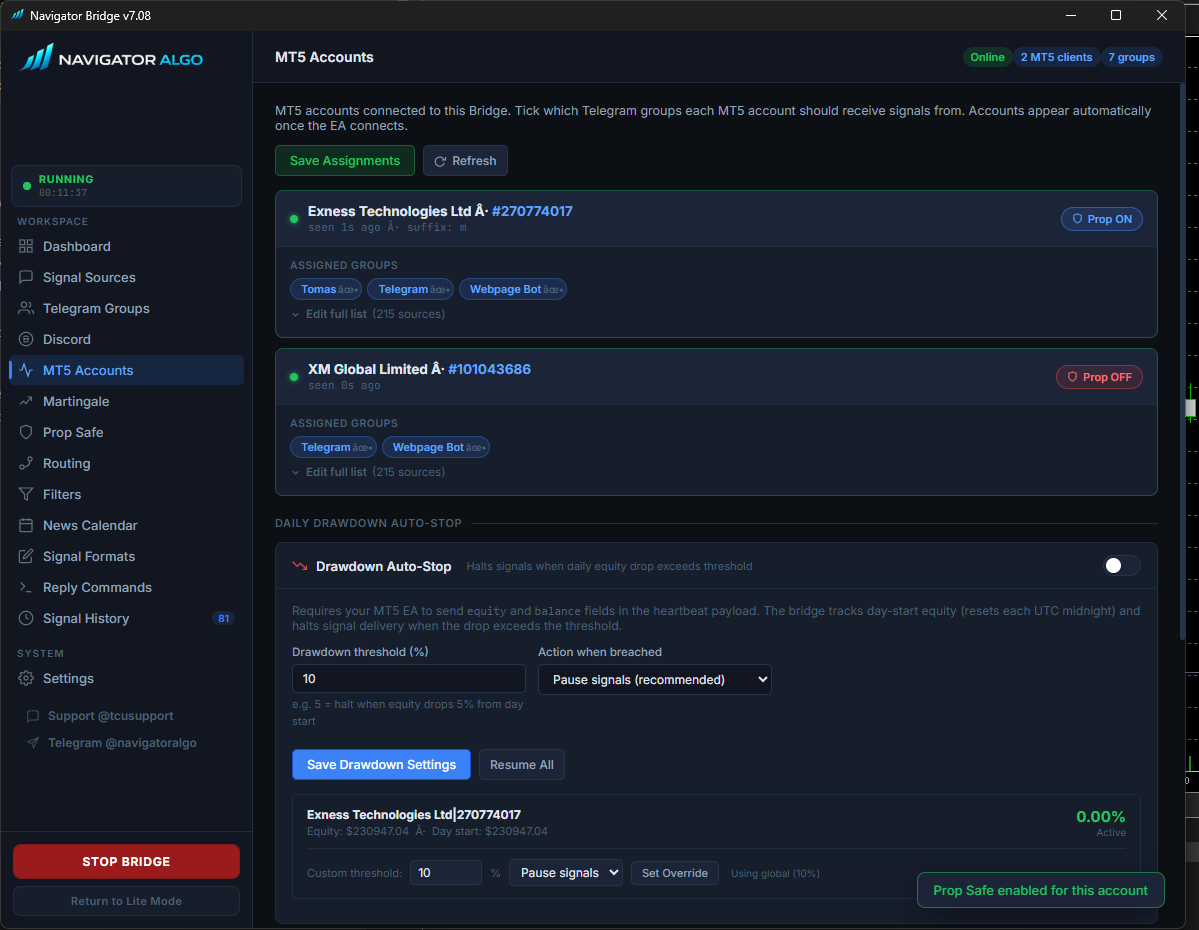The height and width of the screenshot is (930, 1199).
Task: Enable the Drawdown Auto-Stop switch
Action: [x=1122, y=566]
